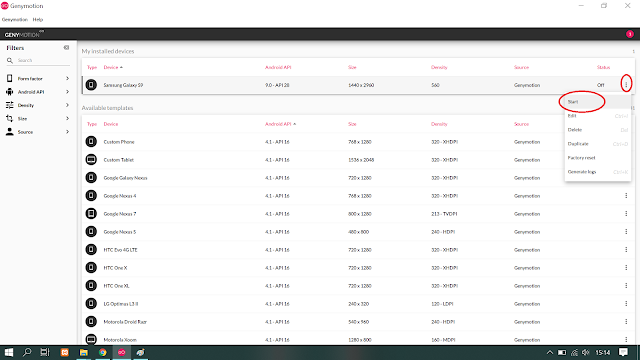Sort templates by Size column
The image size is (640, 360).
pos(352,124)
